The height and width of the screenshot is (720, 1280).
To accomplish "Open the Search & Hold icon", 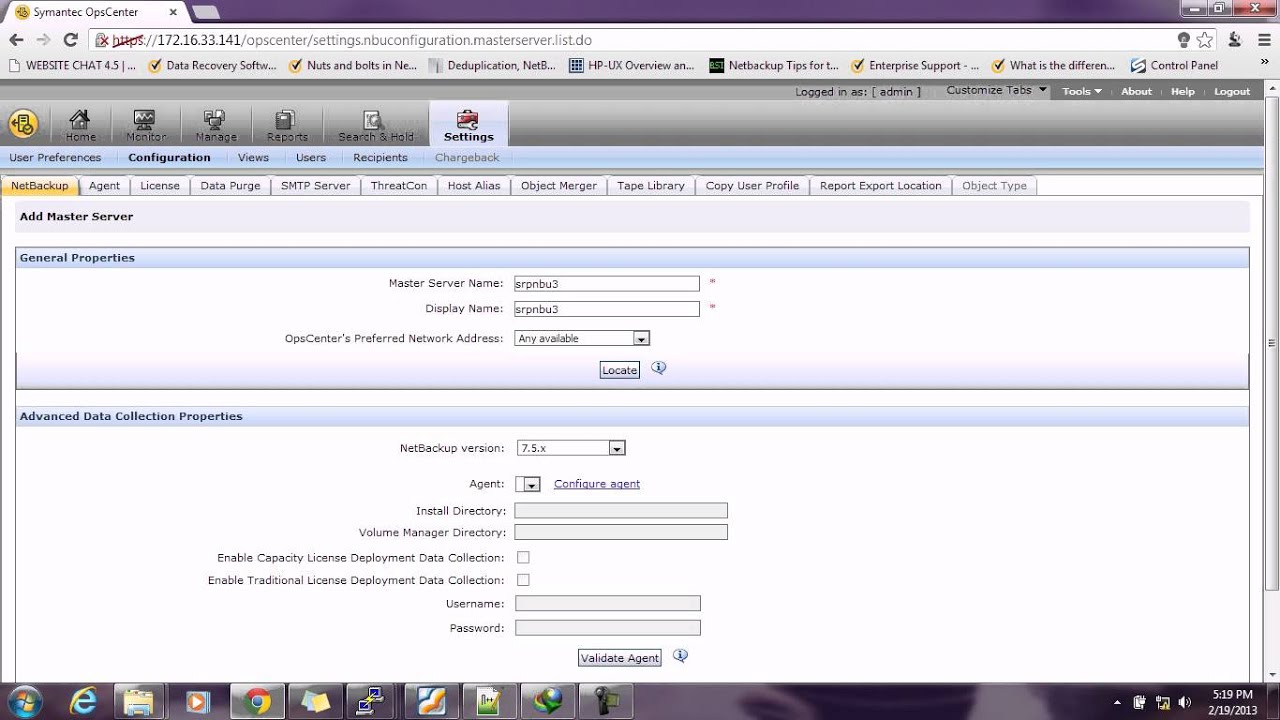I will click(x=375, y=125).
